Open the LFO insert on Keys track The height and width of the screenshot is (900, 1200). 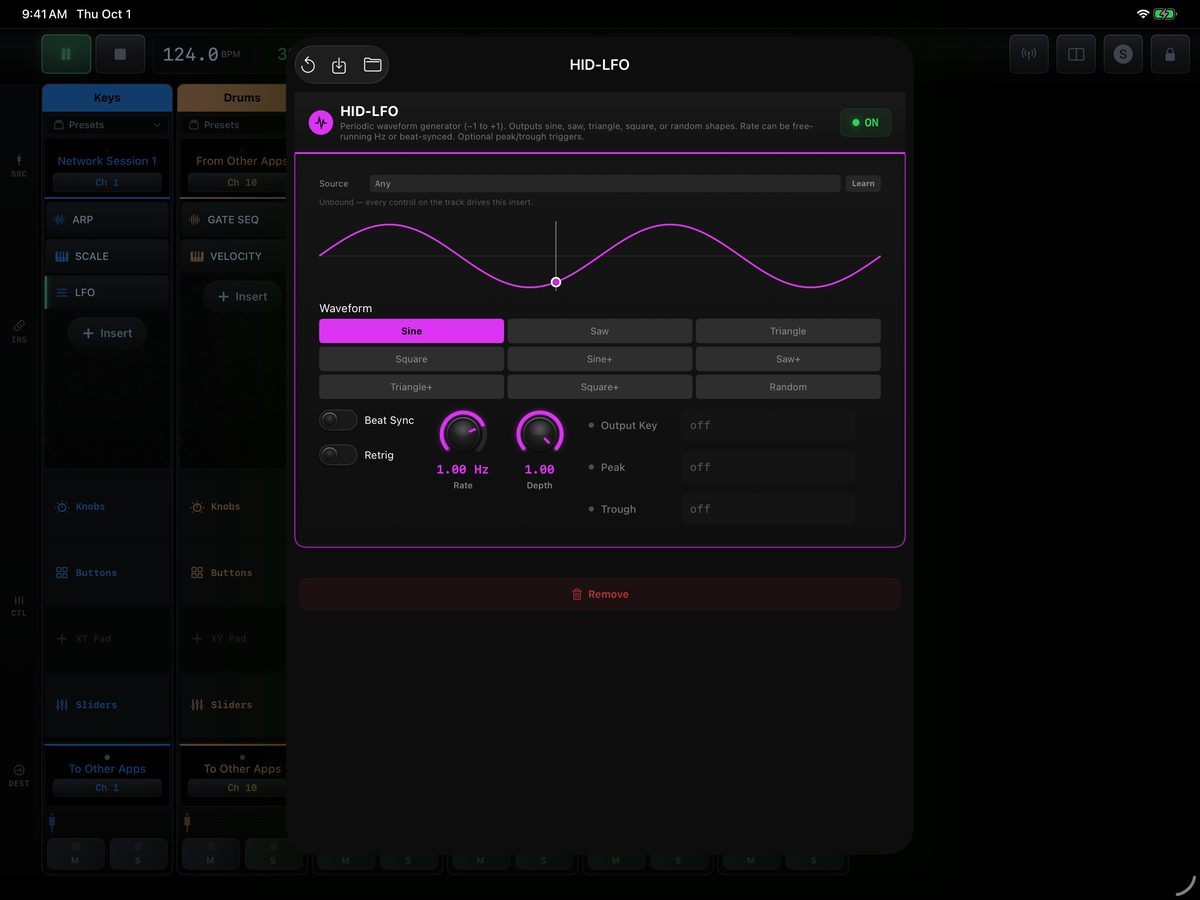(107, 292)
